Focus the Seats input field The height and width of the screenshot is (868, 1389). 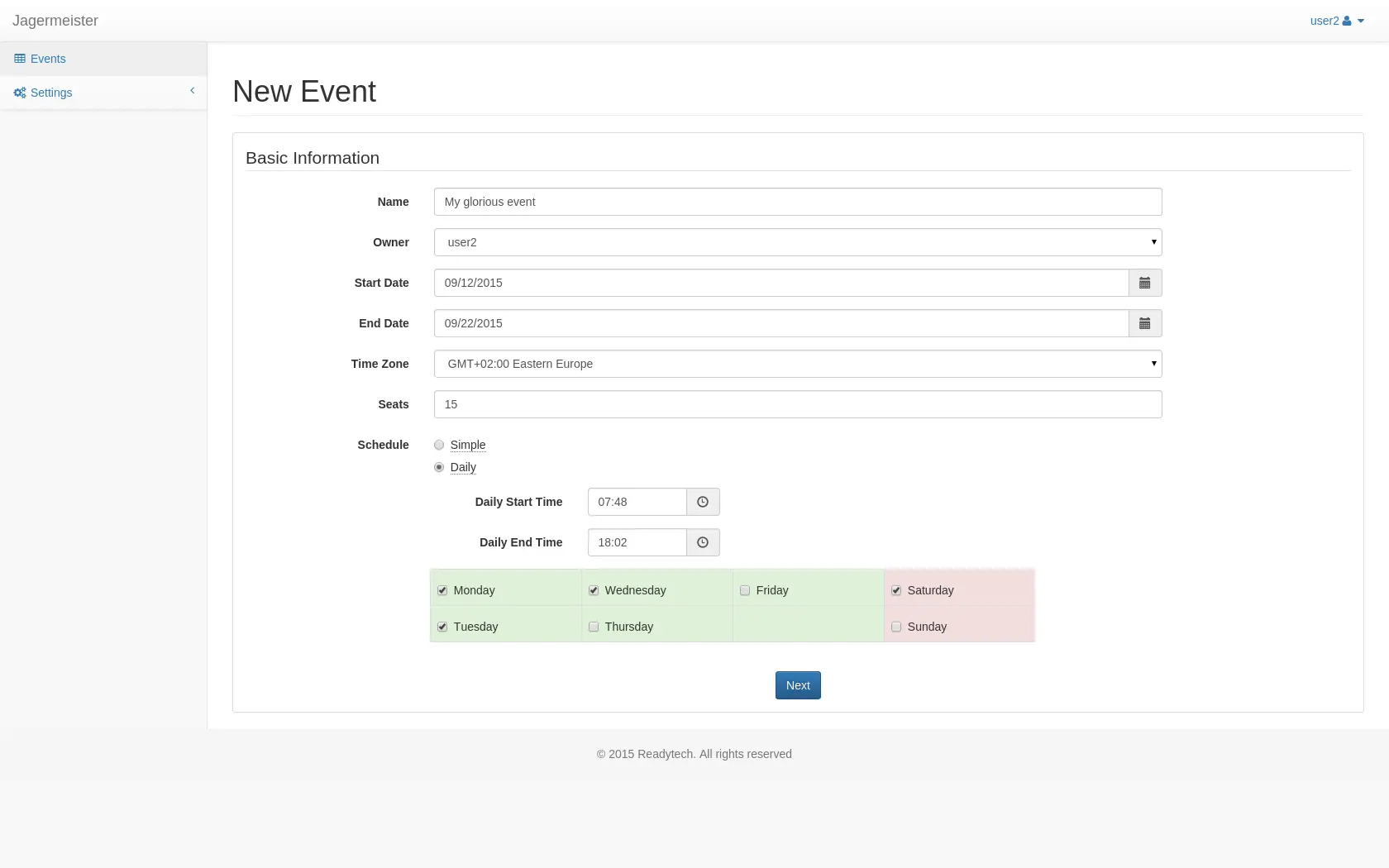(797, 404)
